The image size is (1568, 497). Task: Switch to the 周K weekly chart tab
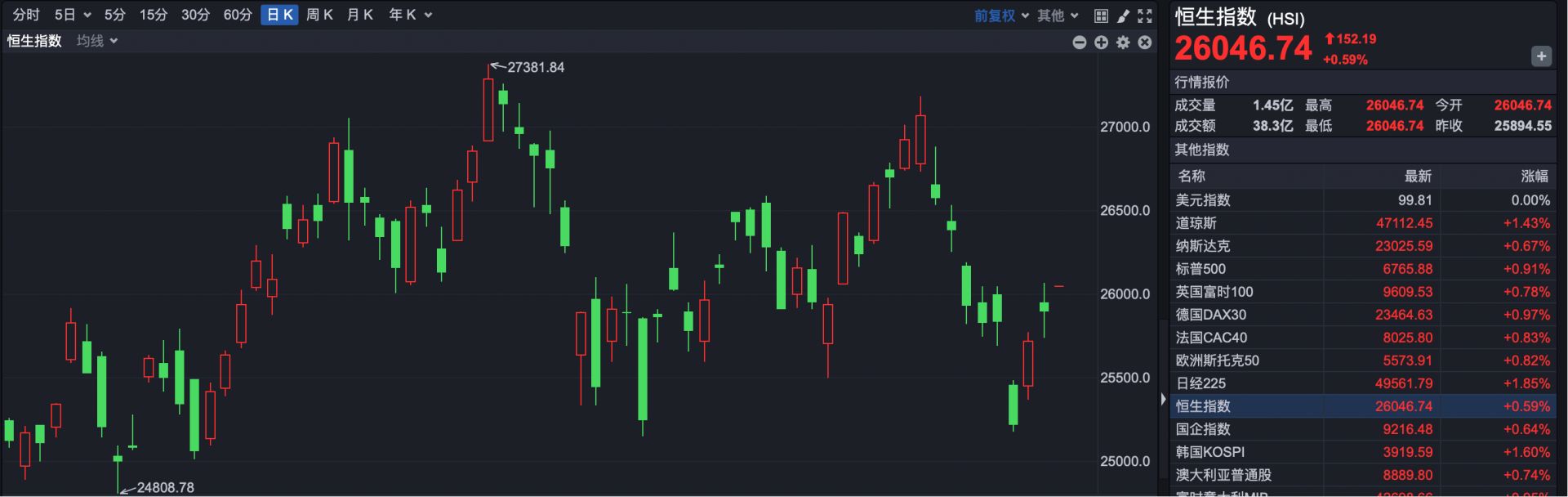[x=319, y=15]
